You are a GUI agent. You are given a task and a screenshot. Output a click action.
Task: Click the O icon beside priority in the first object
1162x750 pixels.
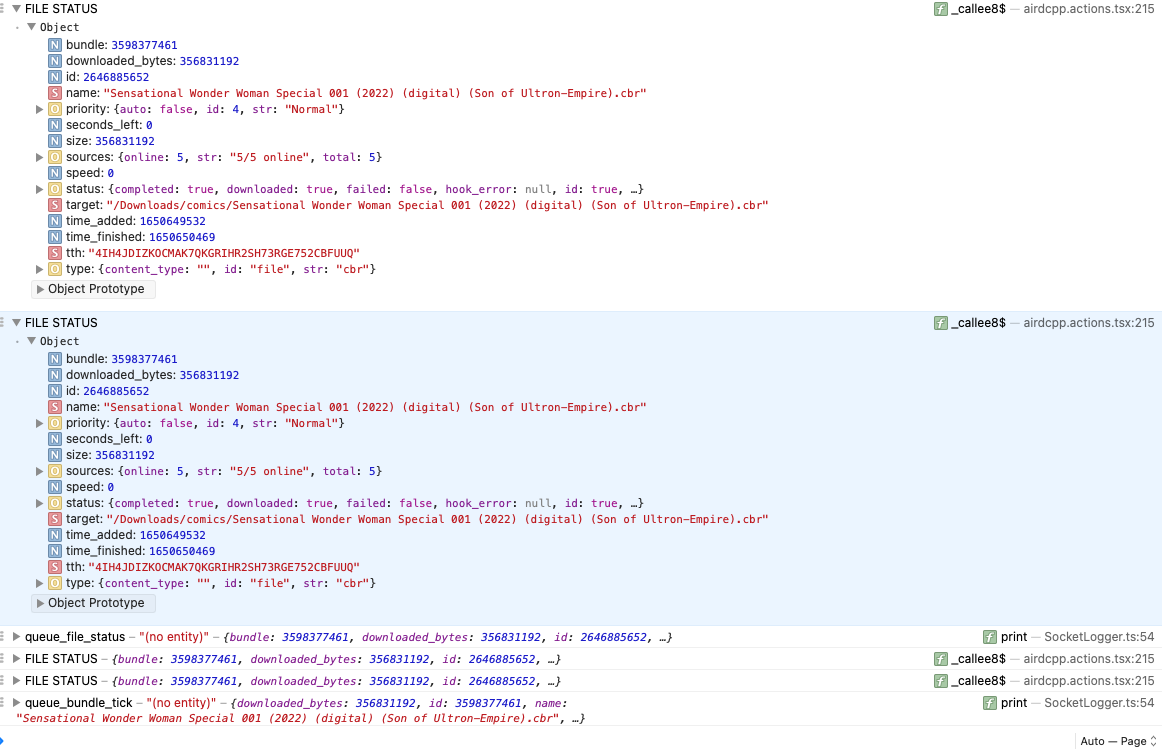[x=56, y=109]
